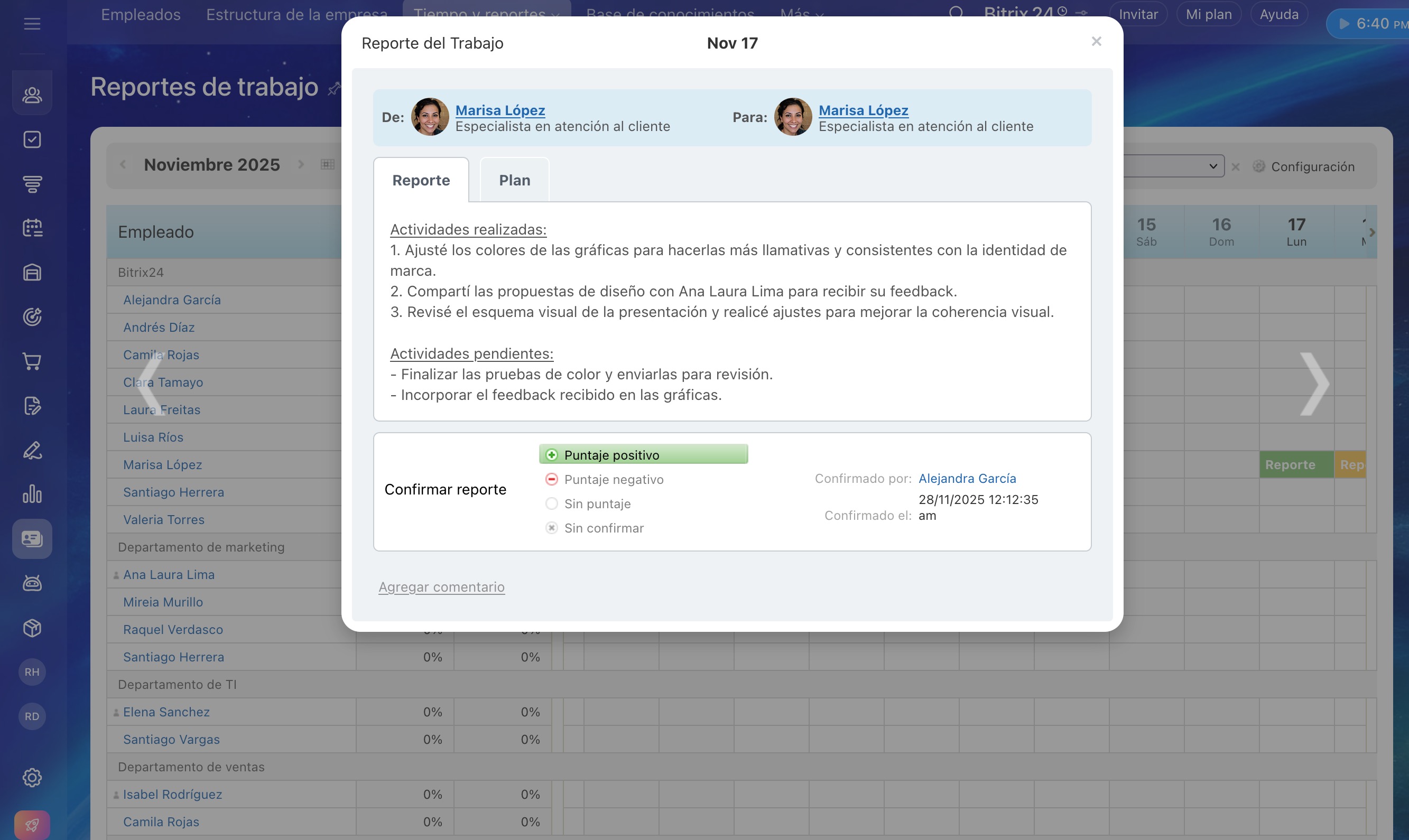Open the bar chart analytics sidebar icon
The width and height of the screenshot is (1409, 840).
[x=32, y=494]
